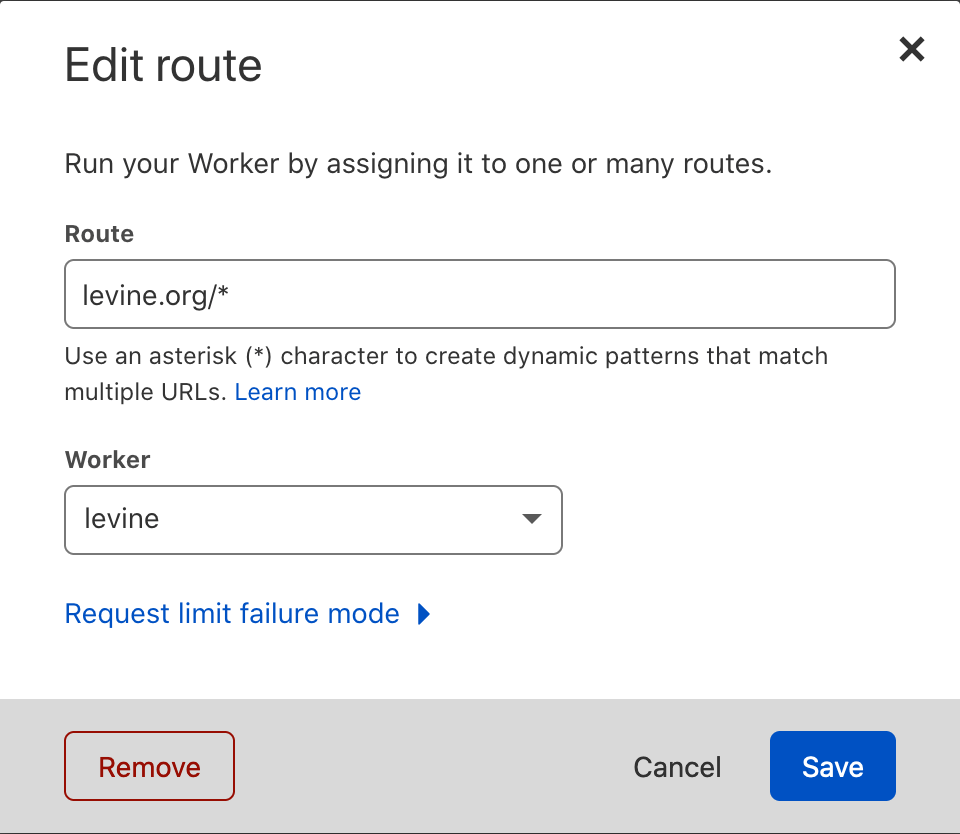Click the 'Run your Worker' description text
Screen dimensions: 960x834
(x=418, y=164)
